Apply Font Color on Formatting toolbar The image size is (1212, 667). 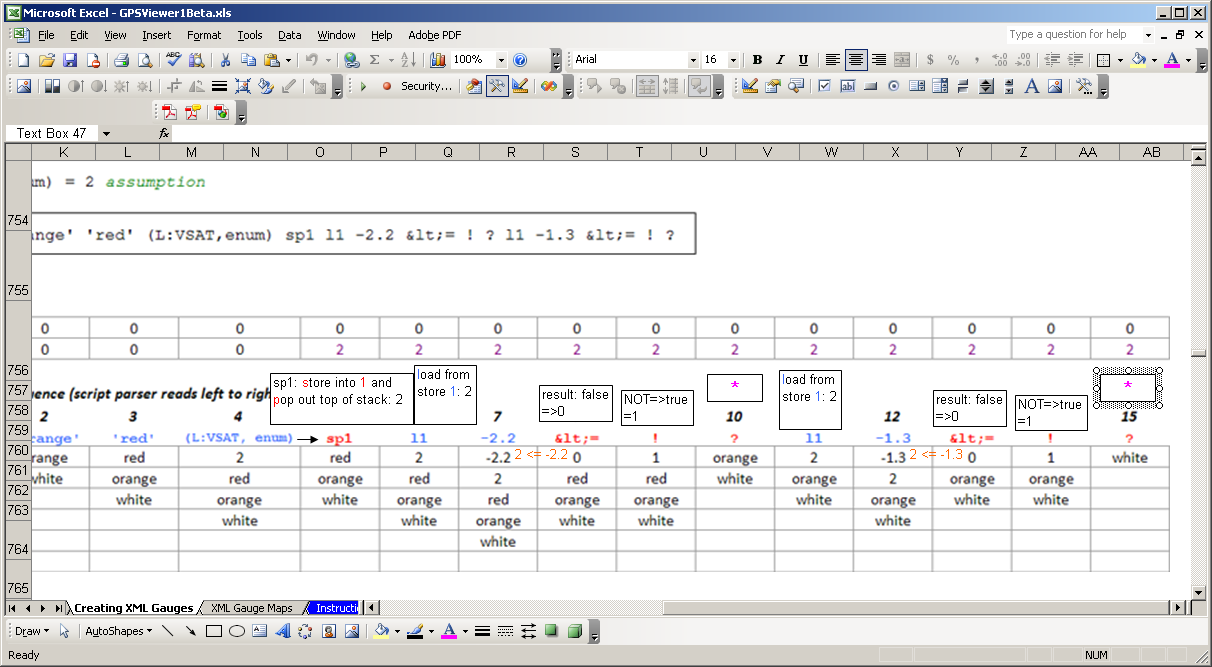(x=1172, y=60)
